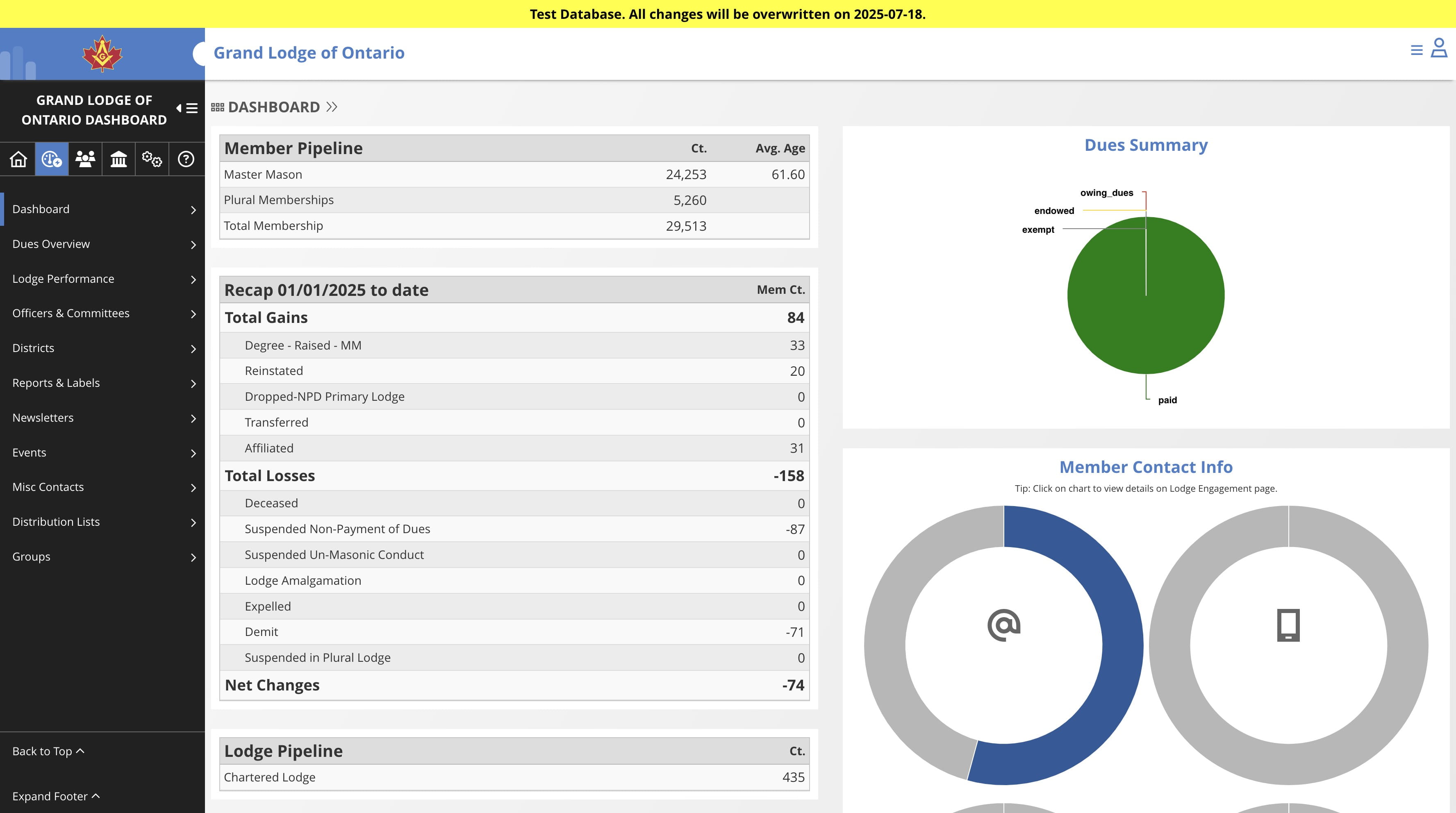Open the lodge building icon tab
1456x813 pixels.
(119, 159)
